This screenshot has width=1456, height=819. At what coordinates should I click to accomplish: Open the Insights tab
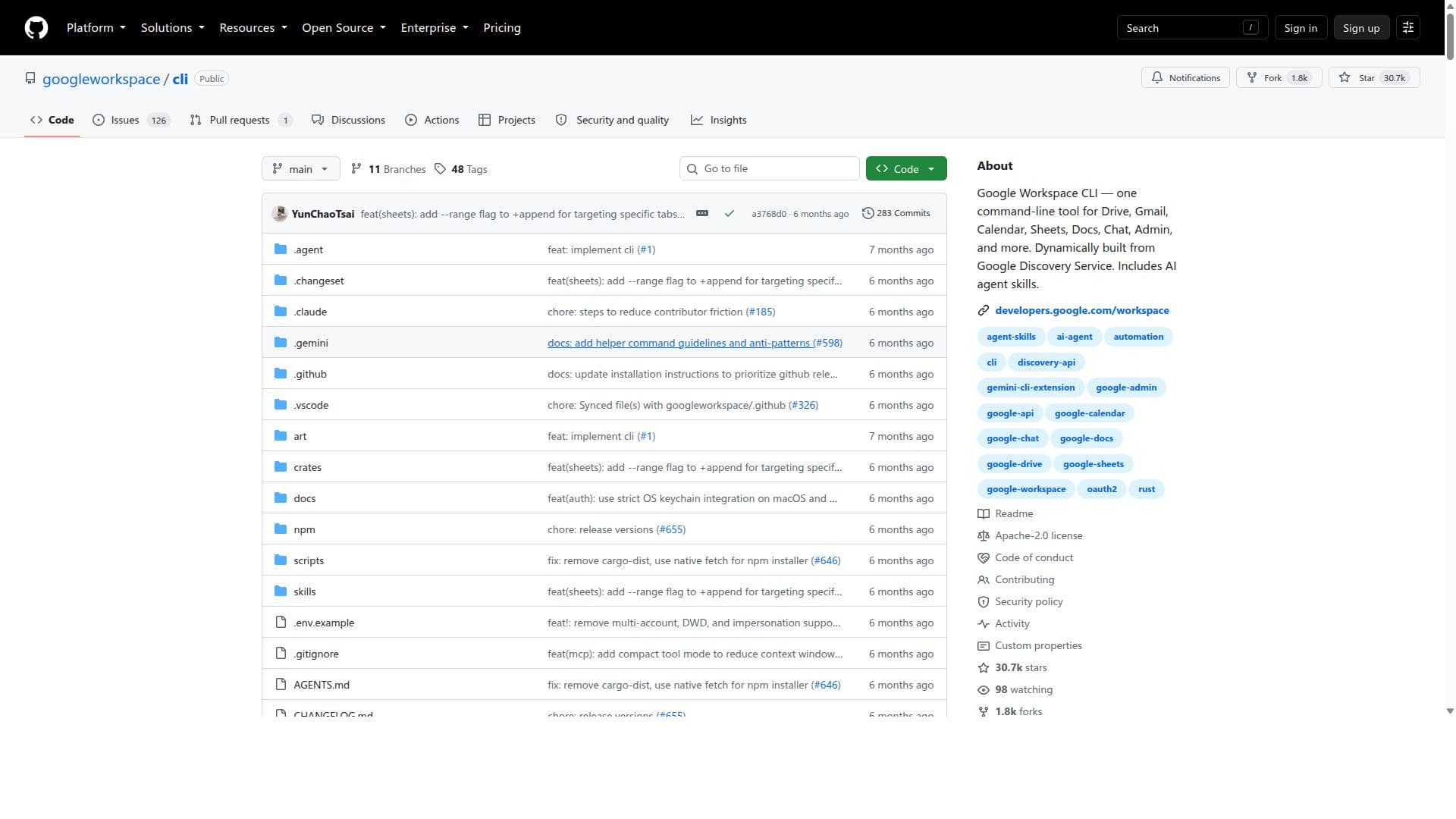[718, 121]
